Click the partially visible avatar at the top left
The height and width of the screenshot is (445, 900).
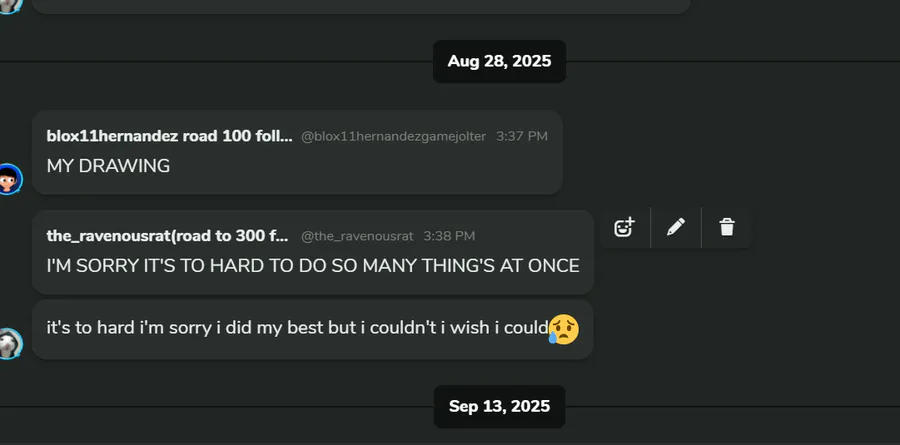[x=8, y=5]
